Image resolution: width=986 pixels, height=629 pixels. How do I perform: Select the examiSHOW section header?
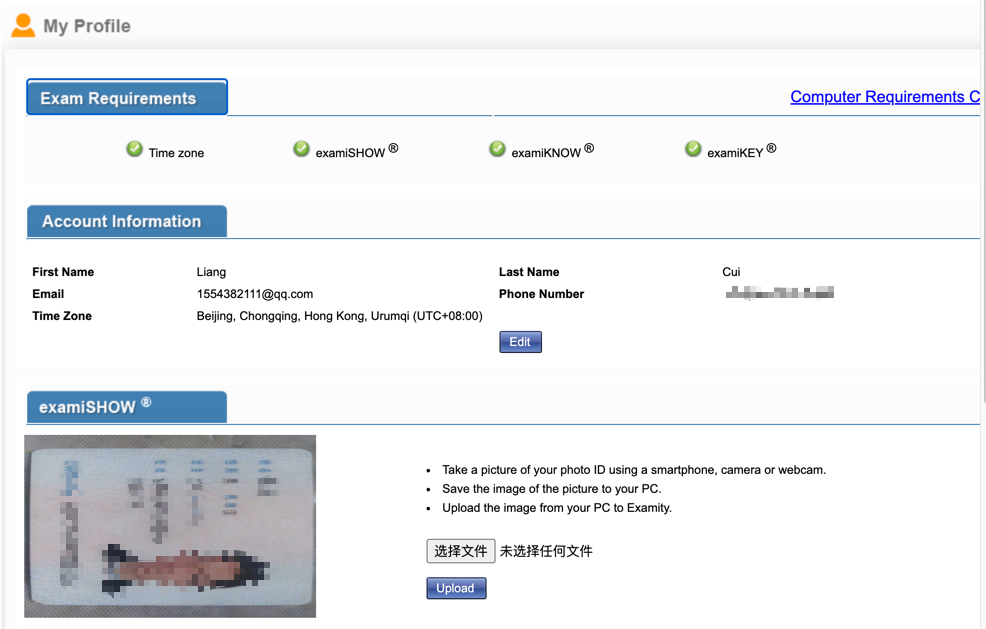(x=127, y=407)
